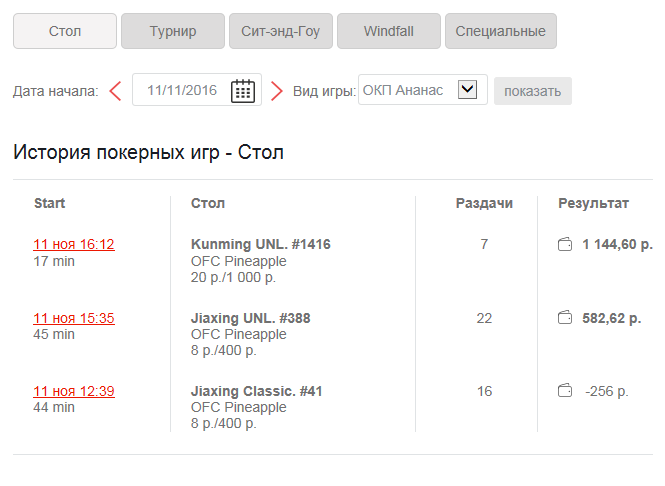Open the Windfall tab
Image resolution: width=665 pixels, height=486 pixels.
click(389, 31)
